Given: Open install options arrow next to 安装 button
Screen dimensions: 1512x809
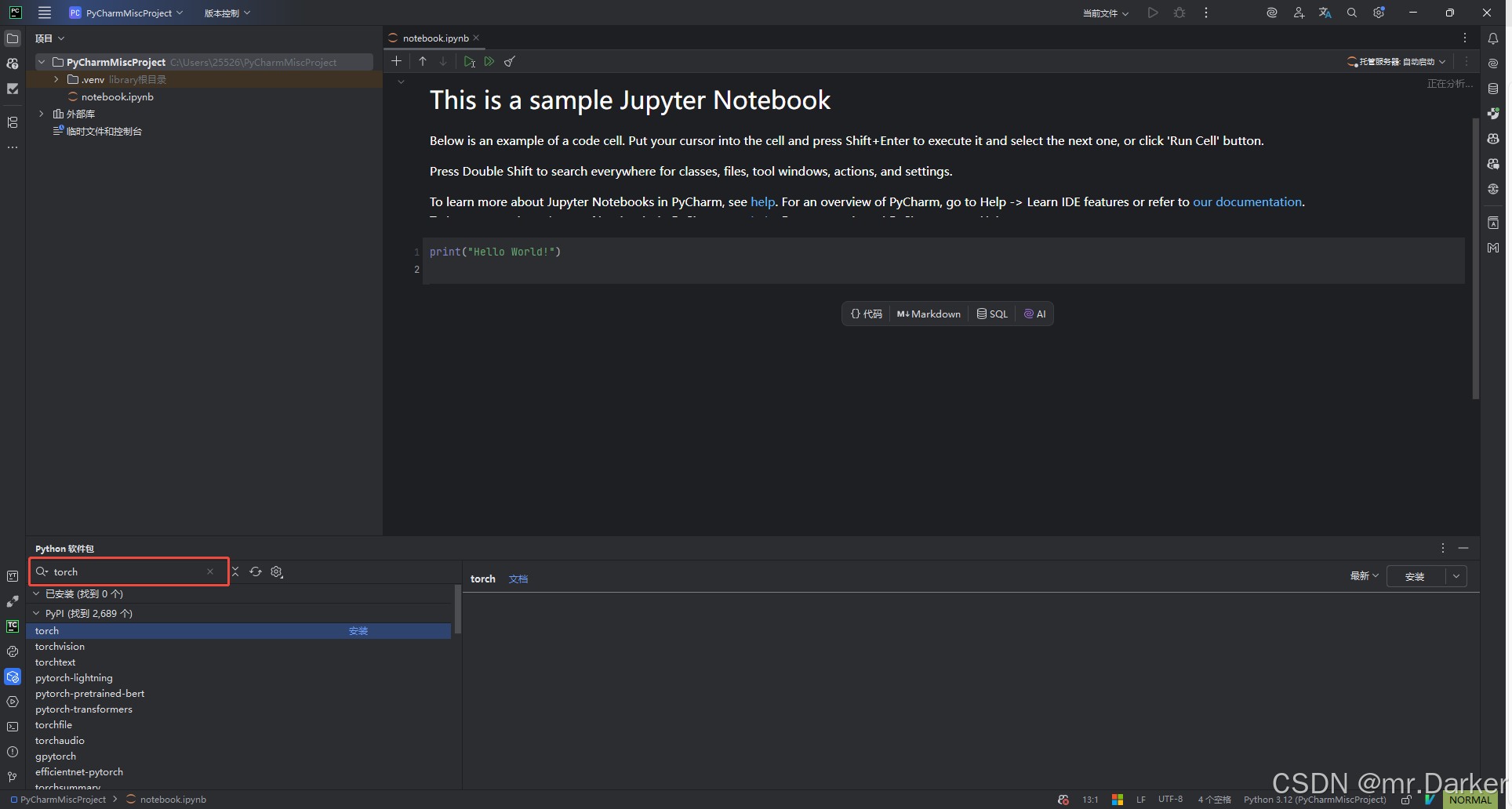Looking at the screenshot, I should tap(1456, 576).
